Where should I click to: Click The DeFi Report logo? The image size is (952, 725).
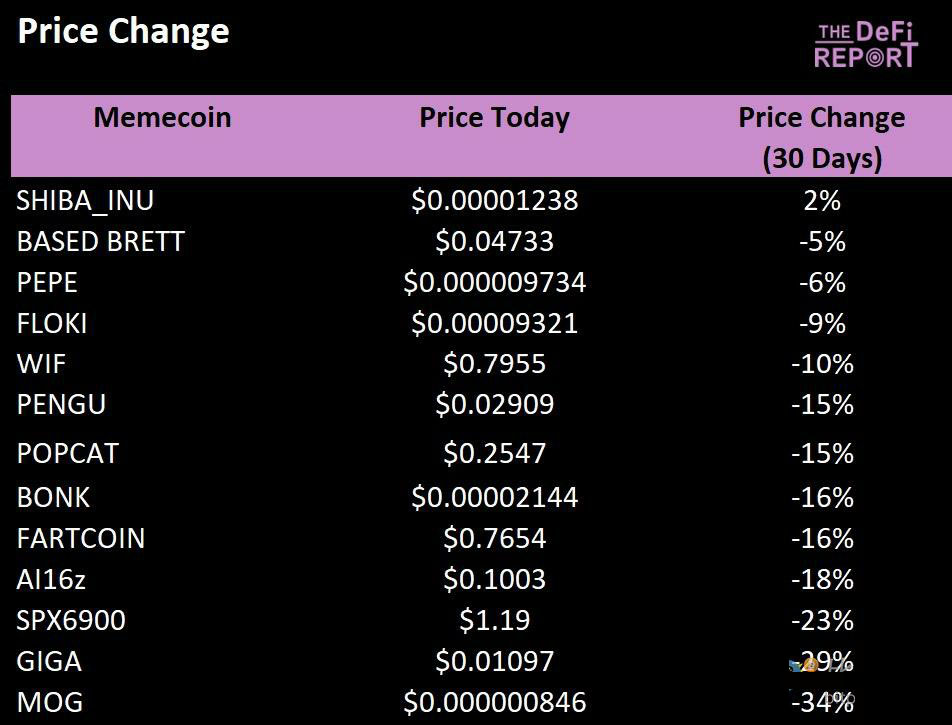click(865, 46)
